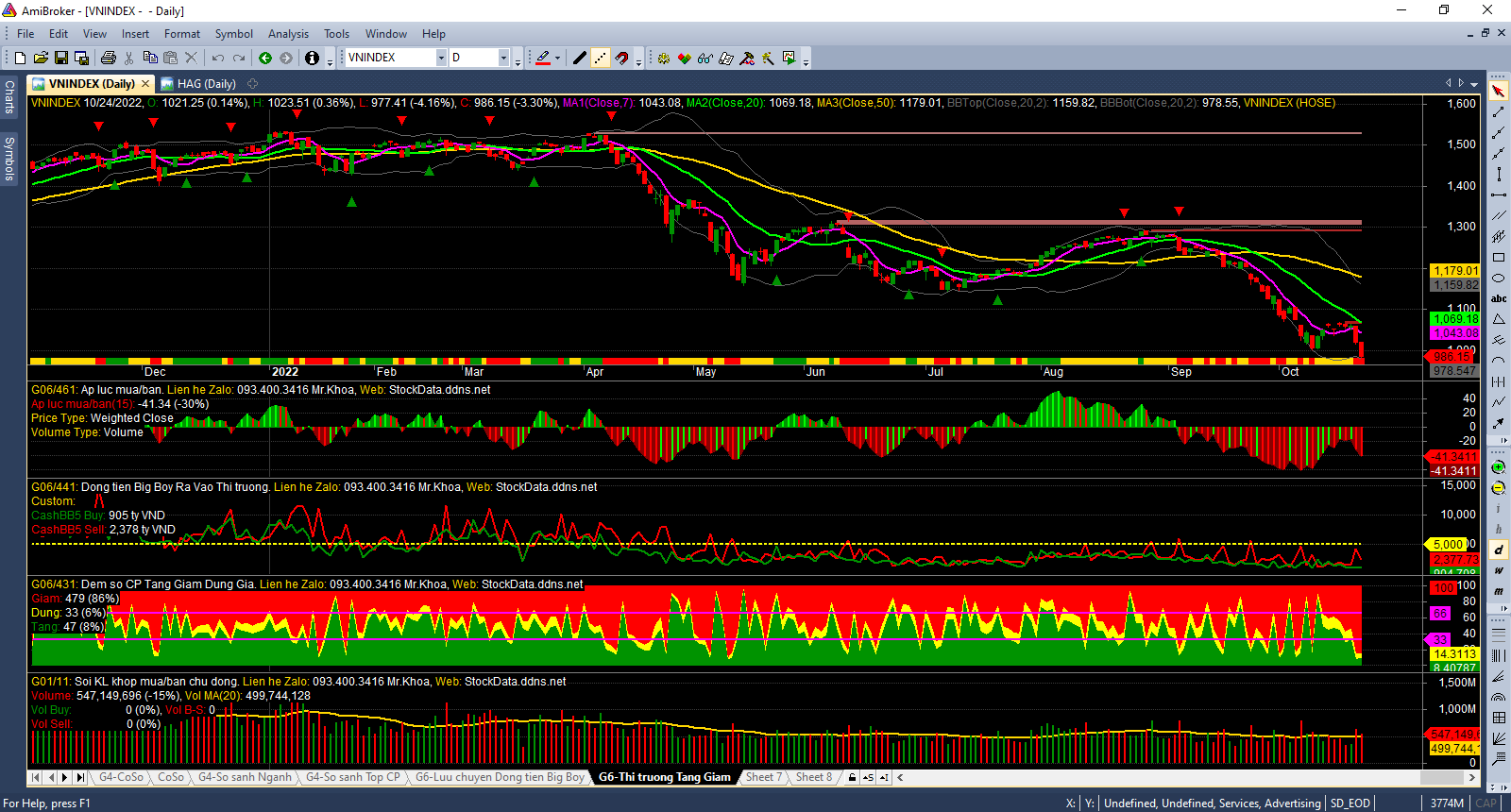The image size is (1511, 812).
Task: Click the Print icon in toolbar
Action: point(109,58)
